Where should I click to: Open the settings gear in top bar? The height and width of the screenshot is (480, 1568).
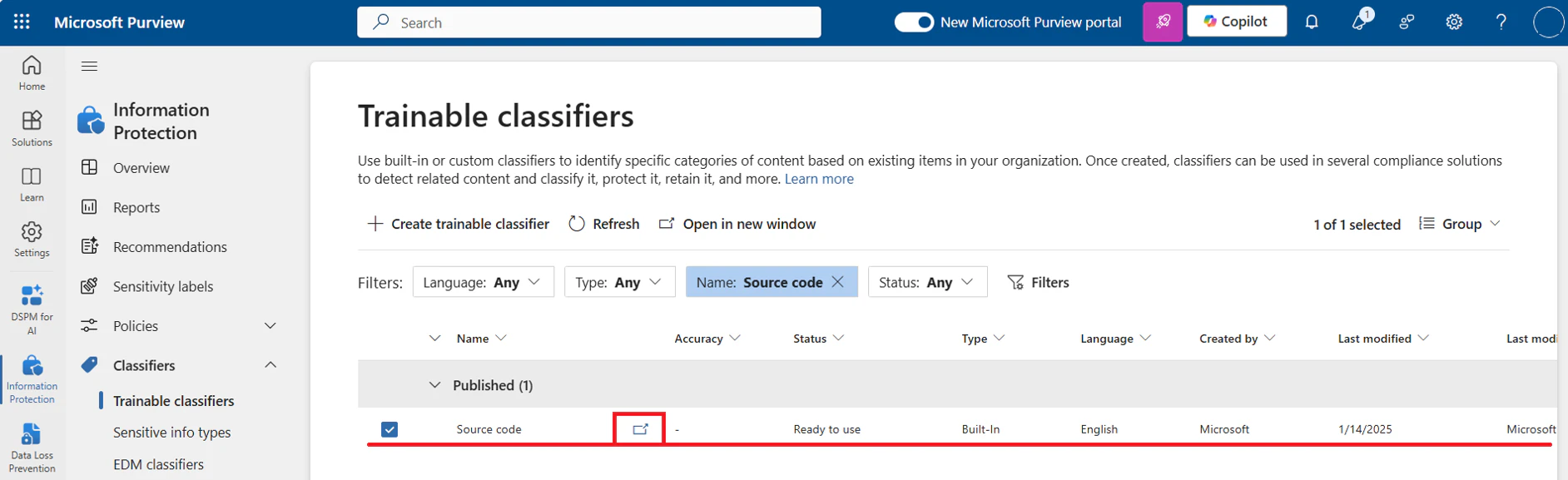coord(1454,22)
